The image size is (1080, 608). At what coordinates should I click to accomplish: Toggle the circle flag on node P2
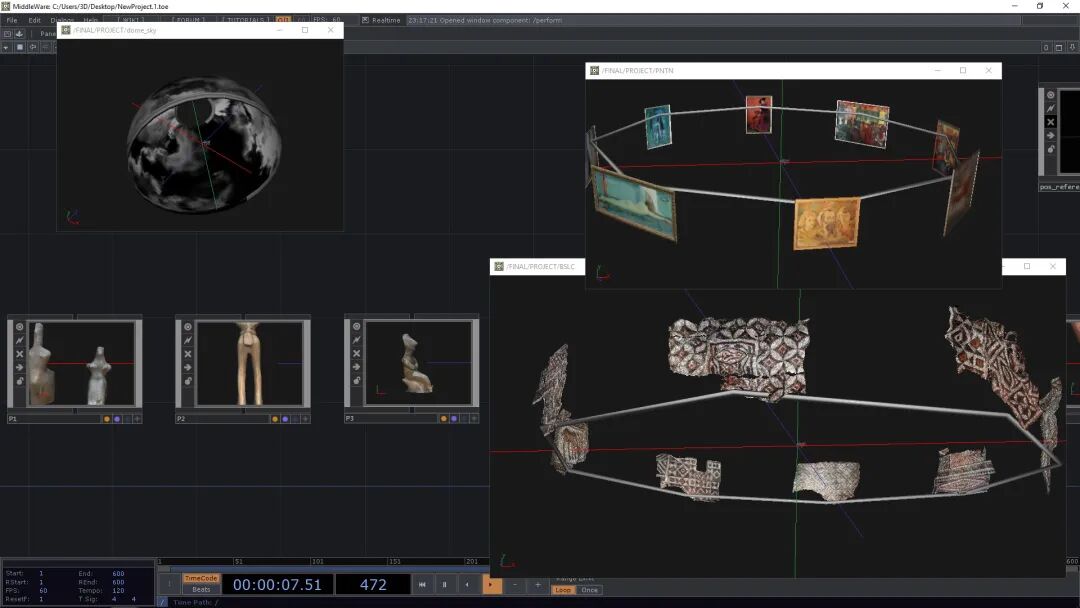(x=187, y=326)
